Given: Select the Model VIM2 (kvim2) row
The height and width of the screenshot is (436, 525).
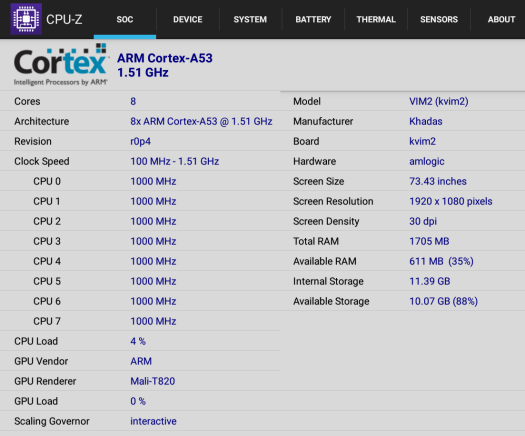Looking at the screenshot, I should click(x=402, y=101).
